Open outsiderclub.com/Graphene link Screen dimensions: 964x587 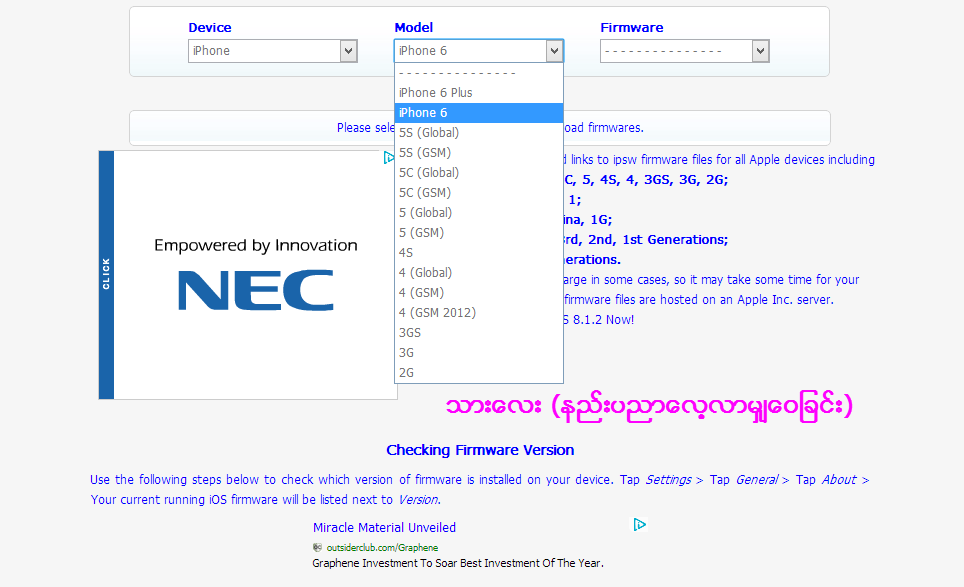click(382, 548)
